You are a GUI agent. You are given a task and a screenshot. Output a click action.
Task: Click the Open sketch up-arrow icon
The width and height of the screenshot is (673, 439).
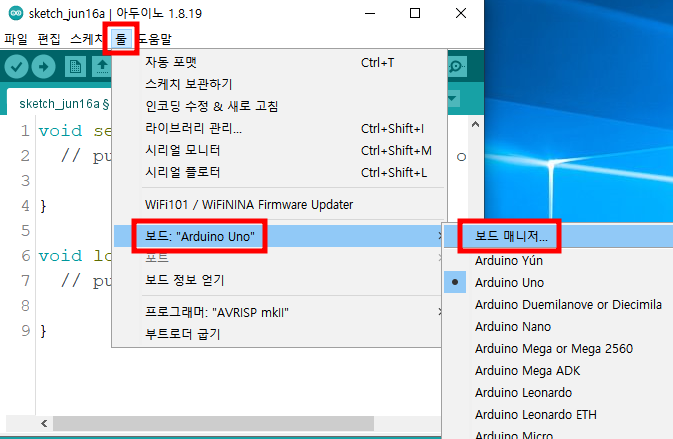coord(102,67)
